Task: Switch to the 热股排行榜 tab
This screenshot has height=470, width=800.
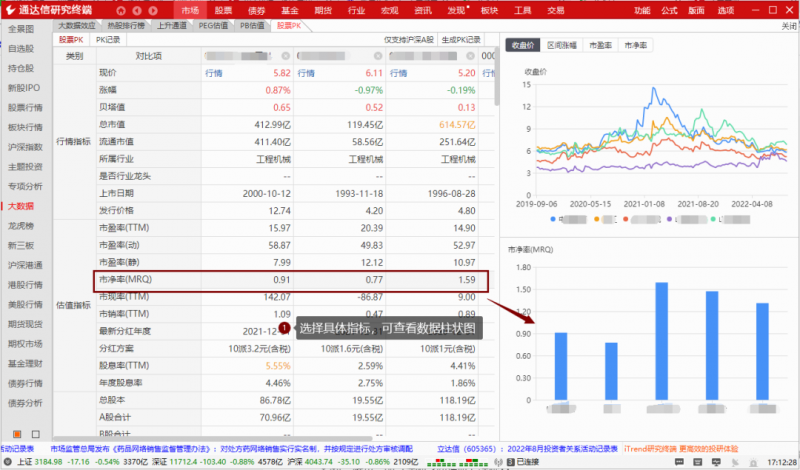Action: tap(126, 26)
